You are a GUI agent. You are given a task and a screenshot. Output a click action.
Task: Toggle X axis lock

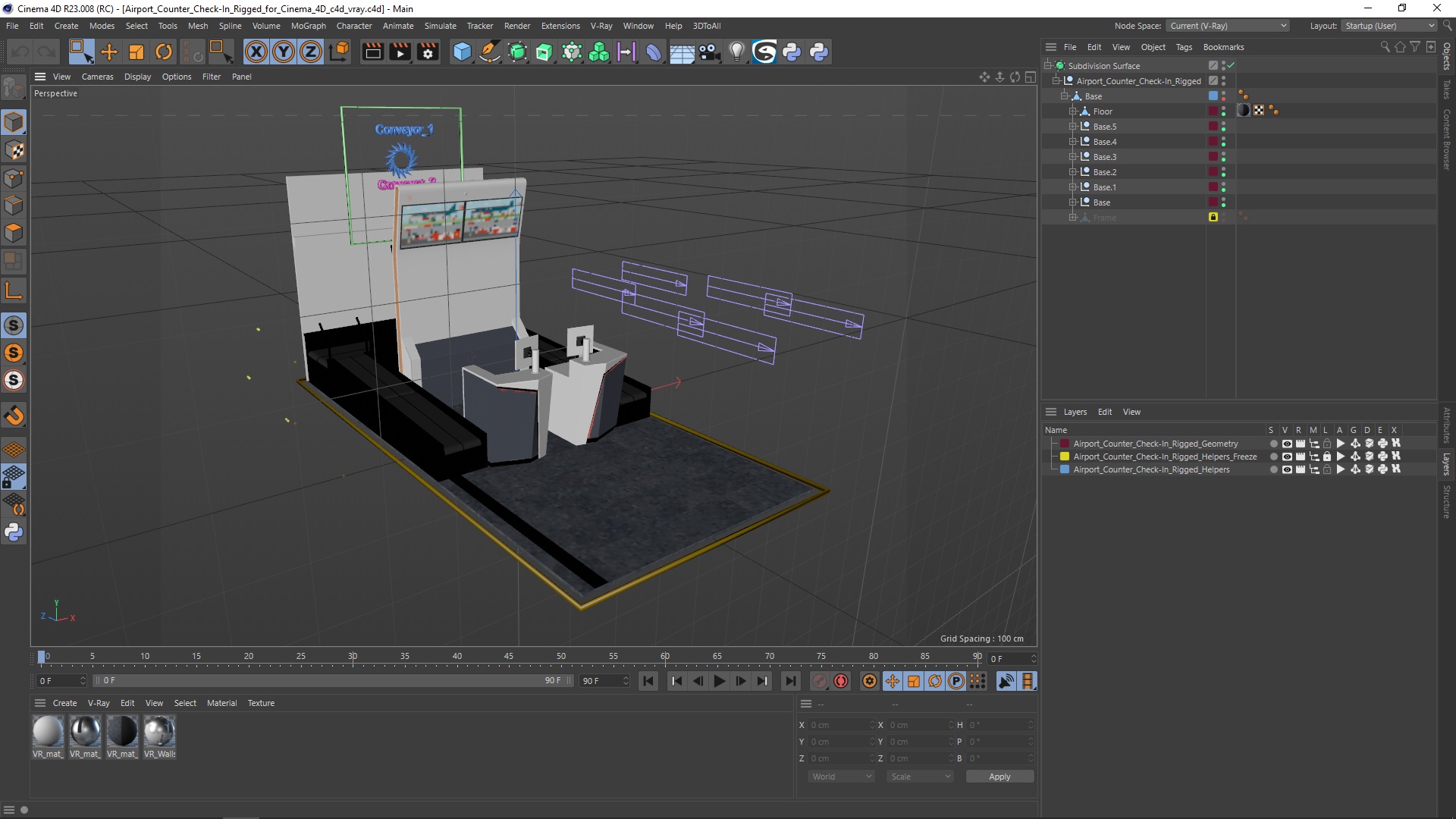click(x=256, y=52)
